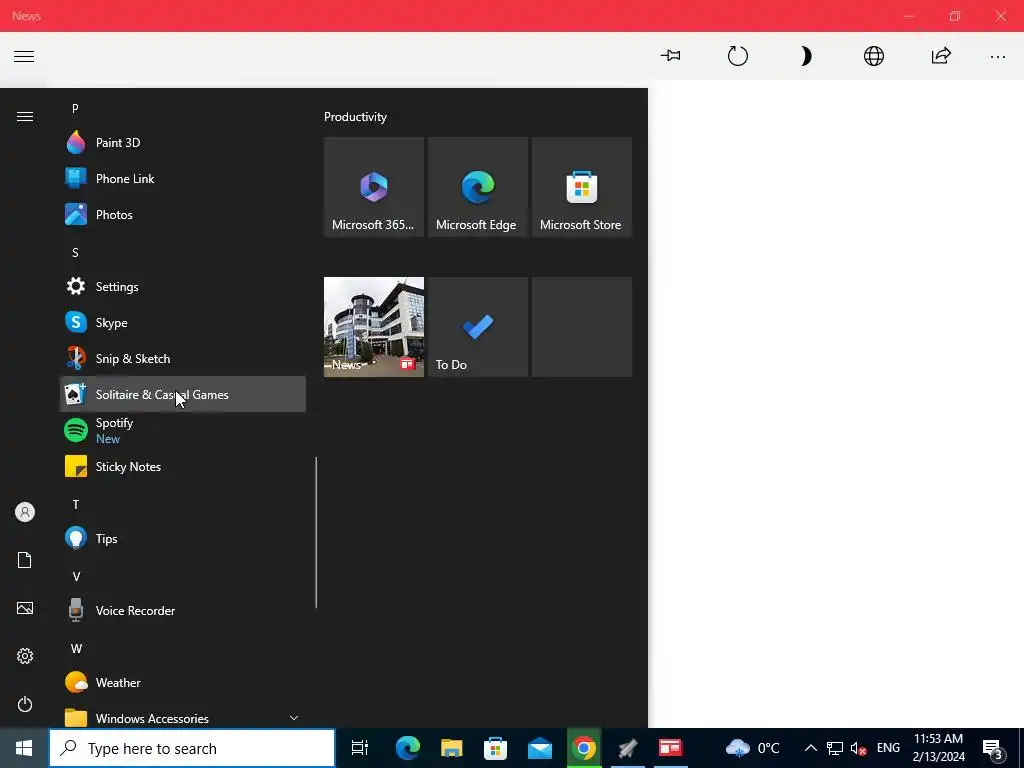
Task: Click the letter S group header
Action: [x=75, y=252]
